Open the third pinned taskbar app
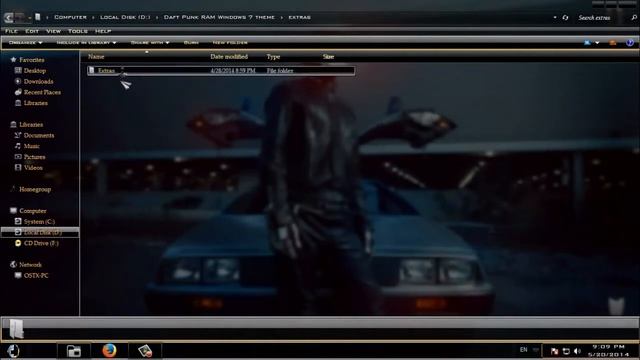The height and width of the screenshot is (360, 640). coord(145,351)
